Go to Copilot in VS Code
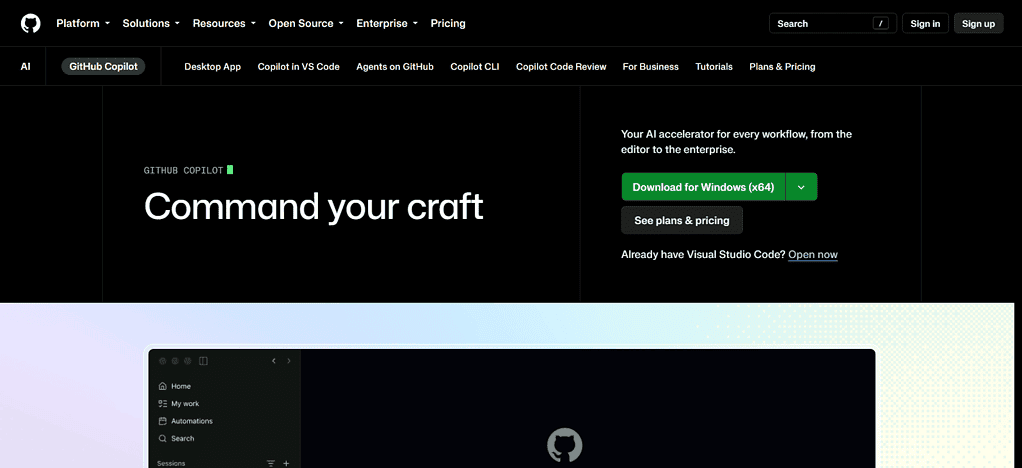 [x=299, y=66]
